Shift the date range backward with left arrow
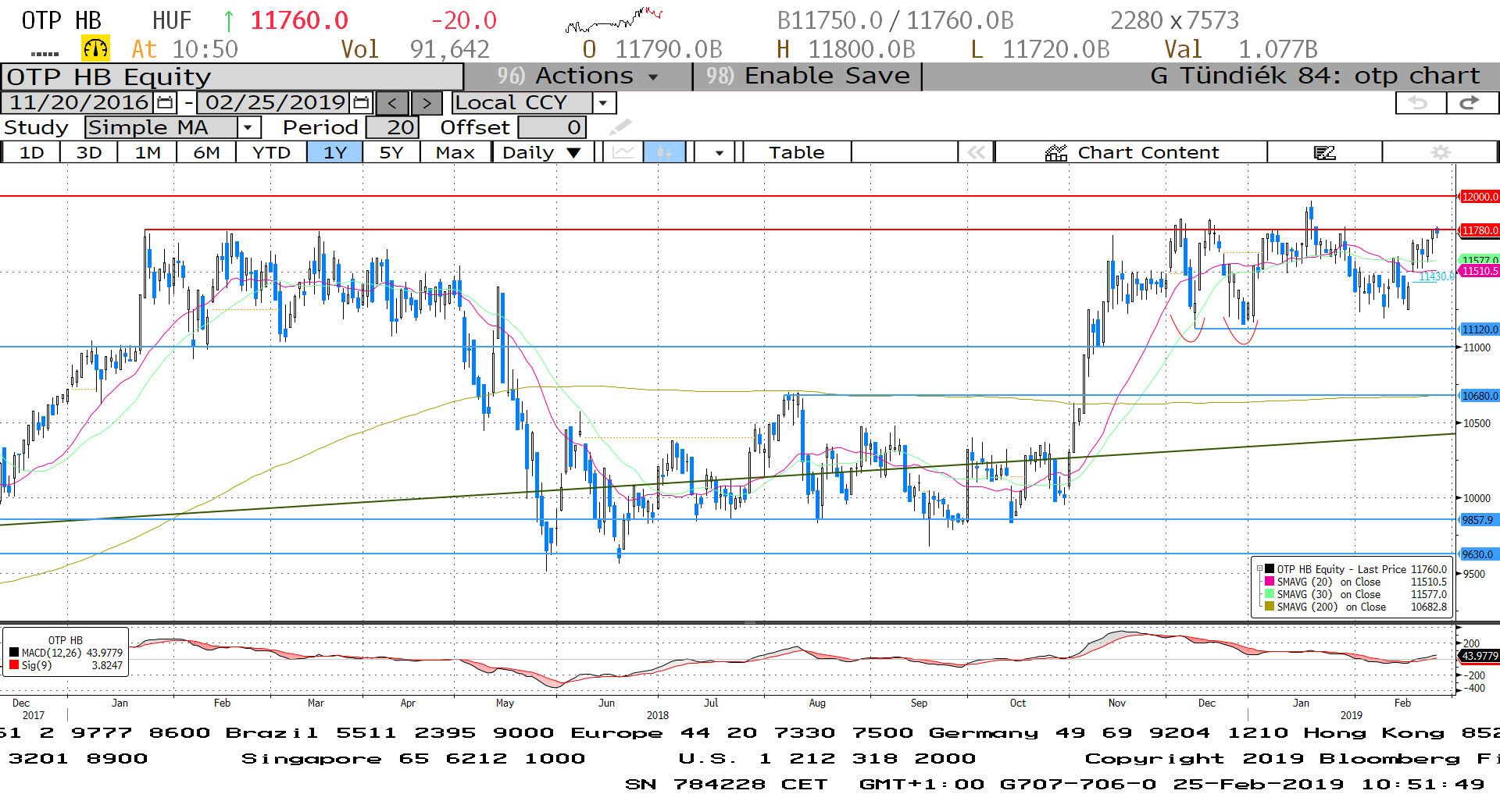This screenshot has height=812, width=1500. tap(392, 103)
